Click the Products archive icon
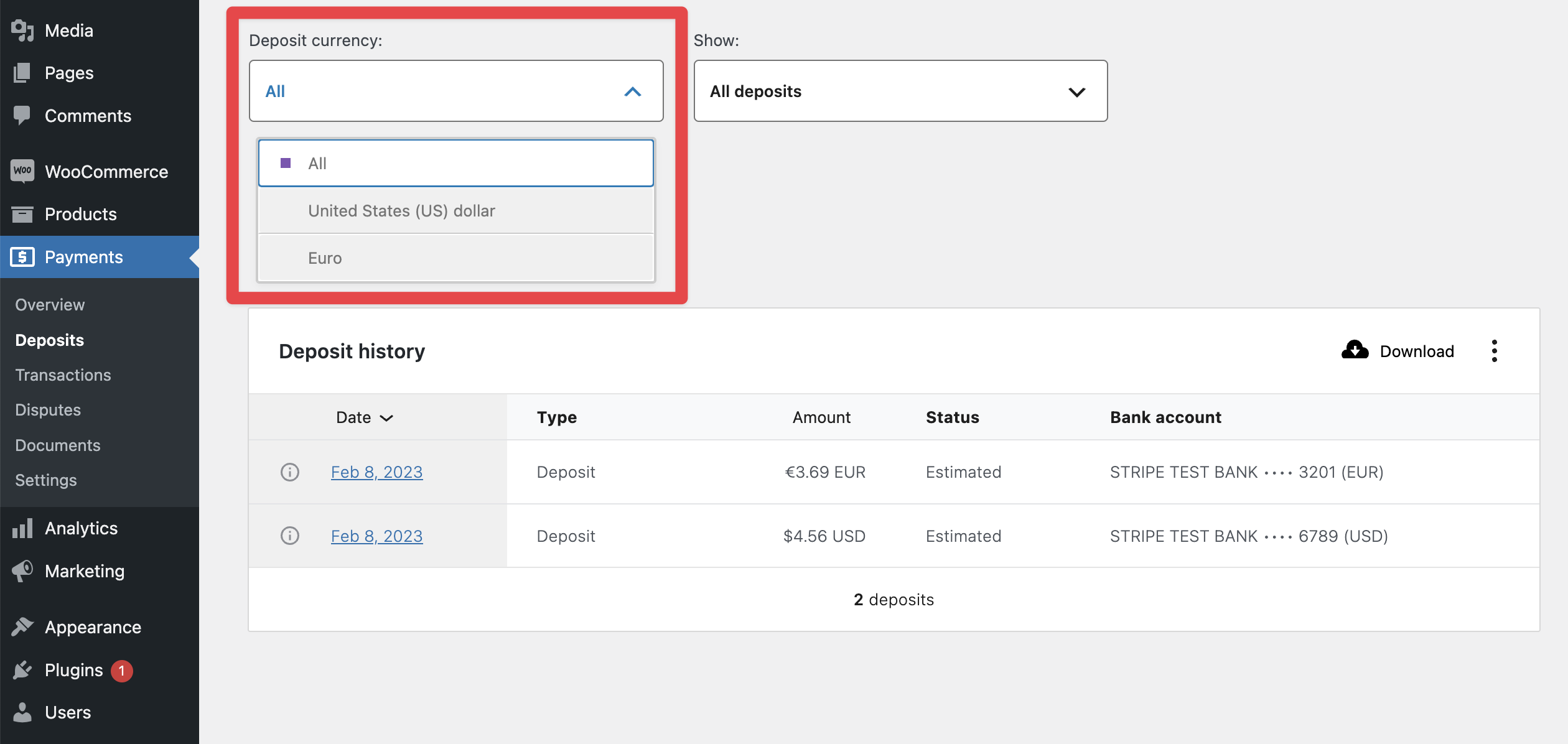1568x744 pixels. coord(22,214)
